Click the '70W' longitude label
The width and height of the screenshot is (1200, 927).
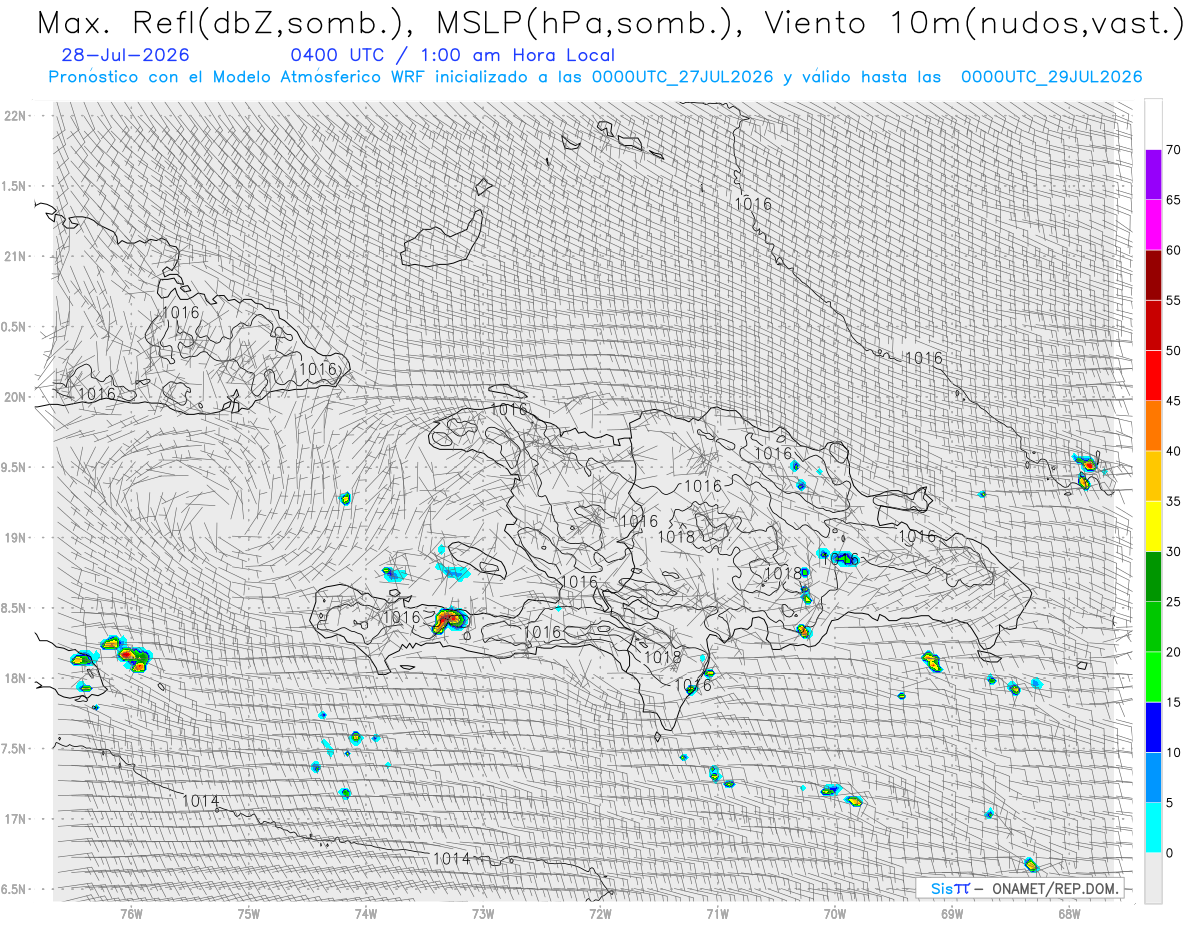coord(835,913)
